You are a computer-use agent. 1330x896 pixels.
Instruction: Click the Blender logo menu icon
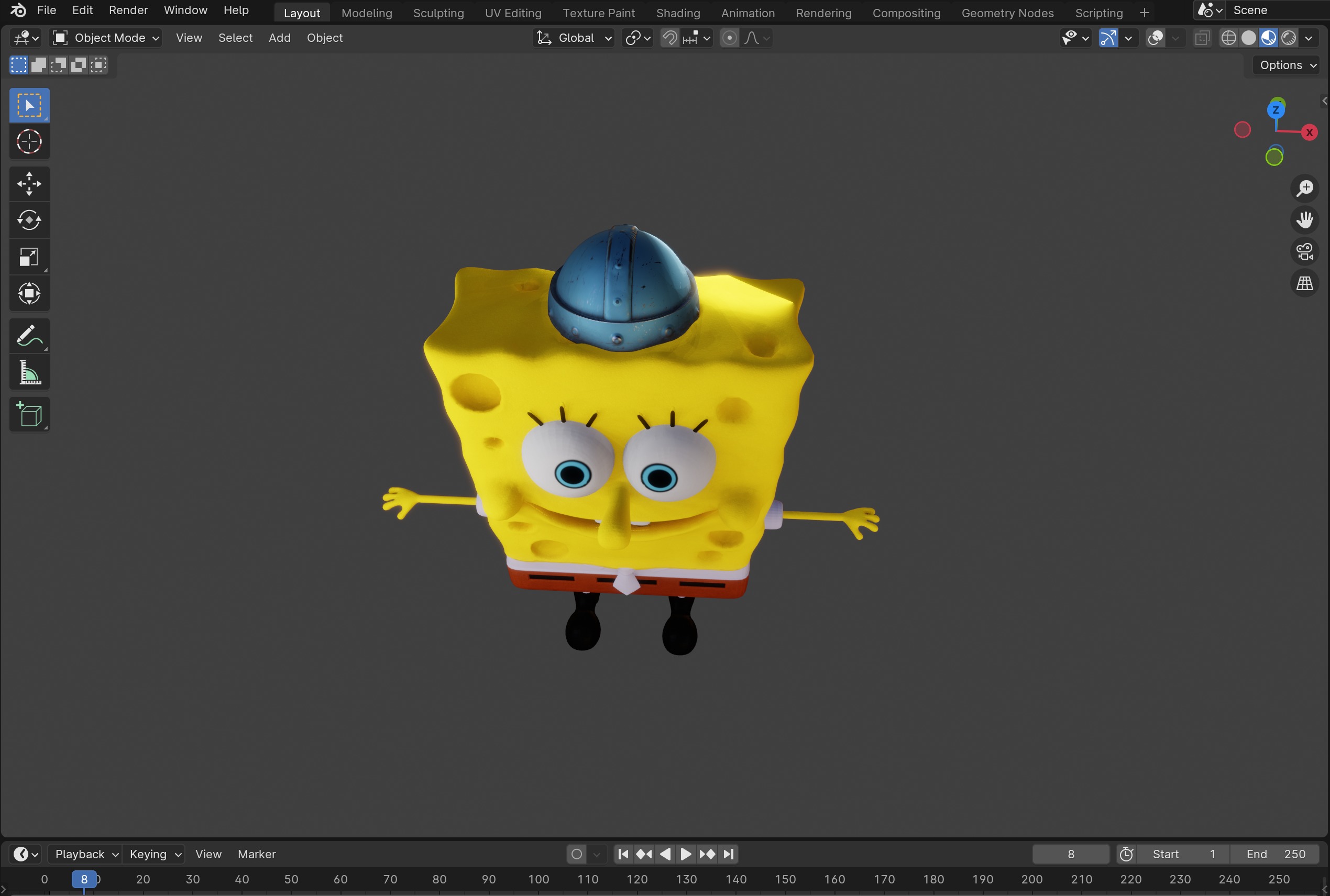coord(18,10)
